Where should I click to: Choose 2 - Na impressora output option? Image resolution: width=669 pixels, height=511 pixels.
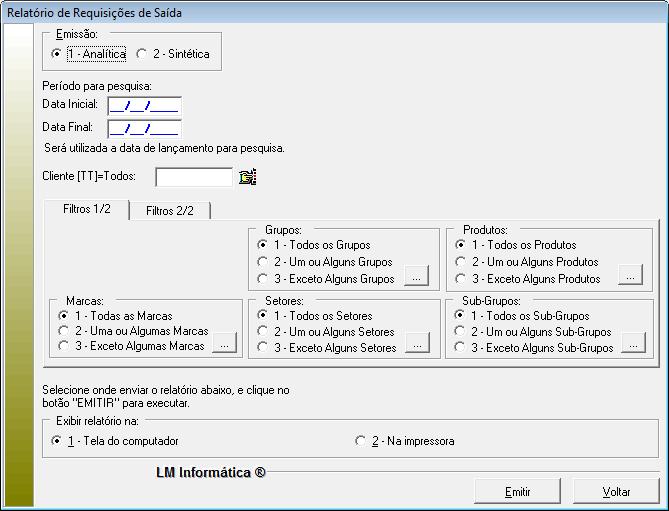(x=362, y=441)
